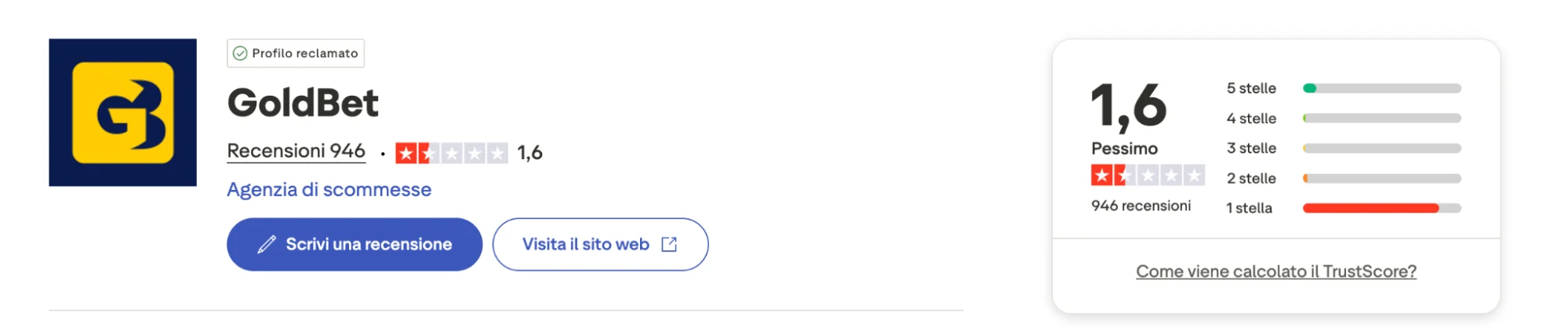Click the external link icon

[669, 245]
